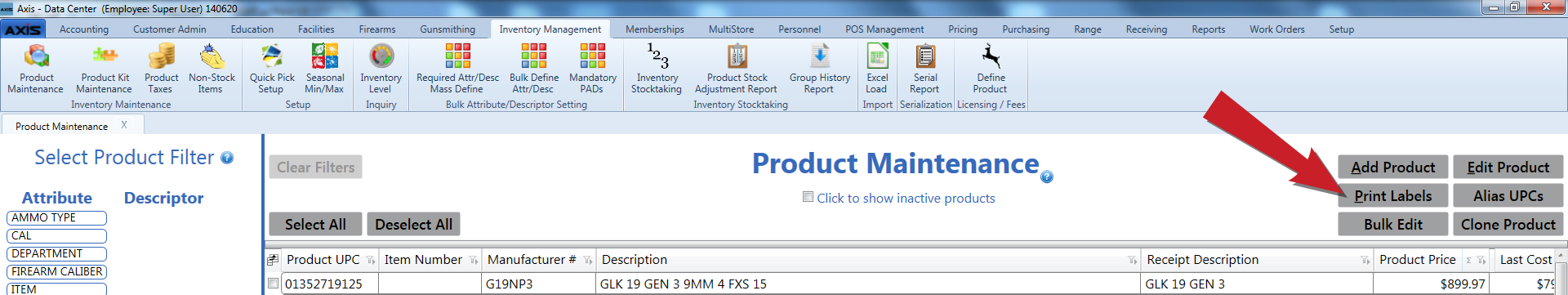The height and width of the screenshot is (295, 1568).
Task: Open Product Stock Adjustment Report
Action: pyautogui.click(x=737, y=69)
